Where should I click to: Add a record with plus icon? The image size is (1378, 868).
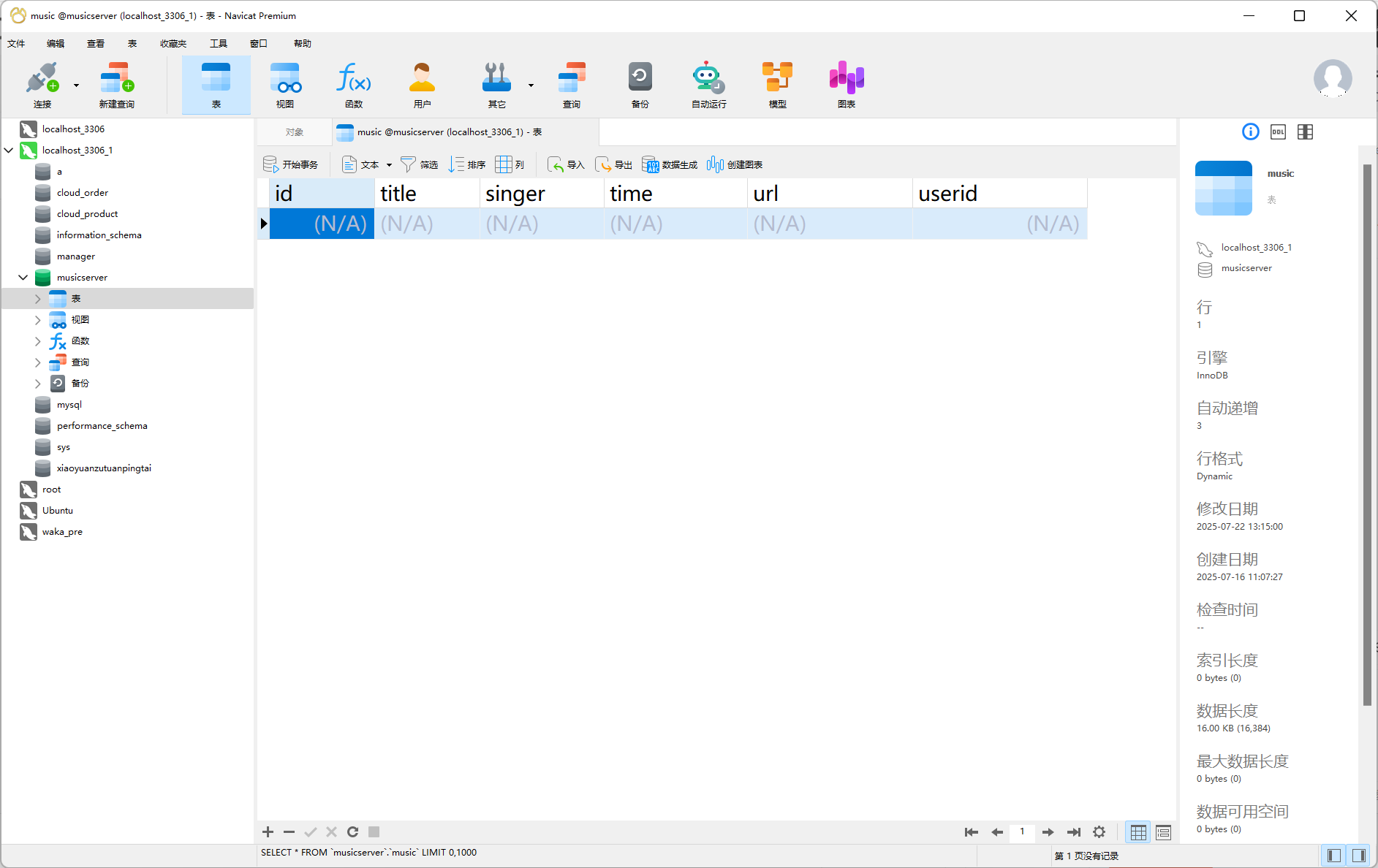pos(268,832)
